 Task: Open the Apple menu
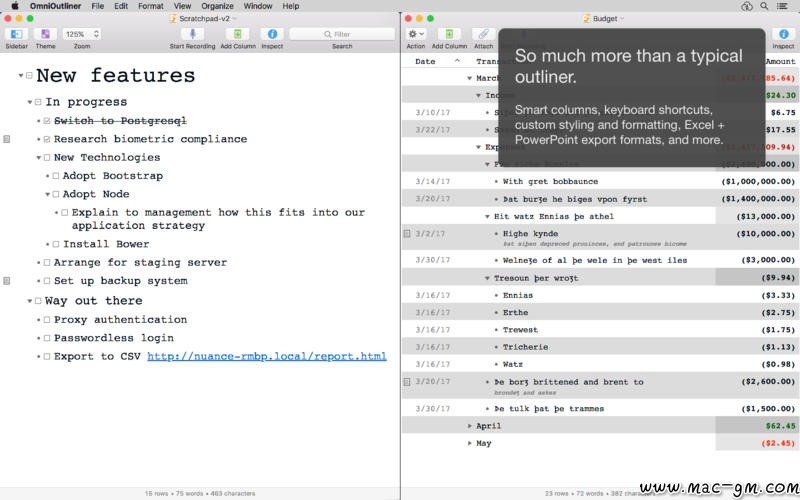click(x=15, y=6)
